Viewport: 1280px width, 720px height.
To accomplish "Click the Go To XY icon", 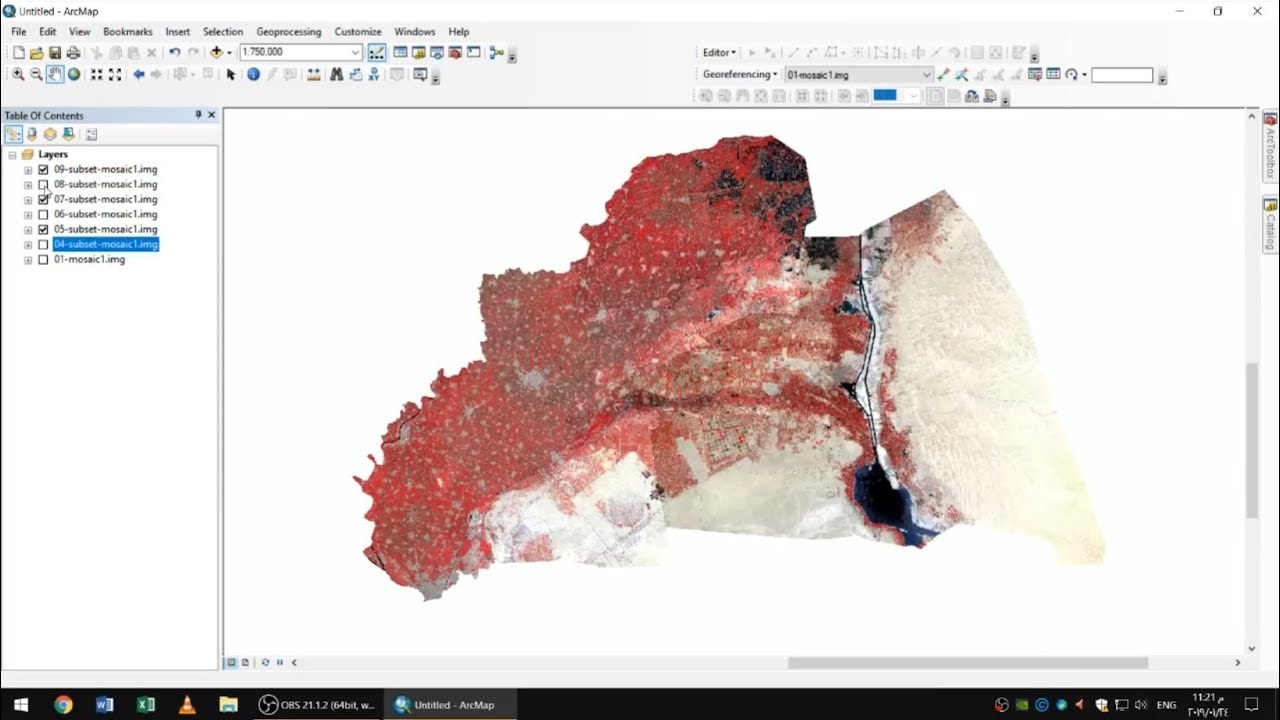I will (374, 74).
